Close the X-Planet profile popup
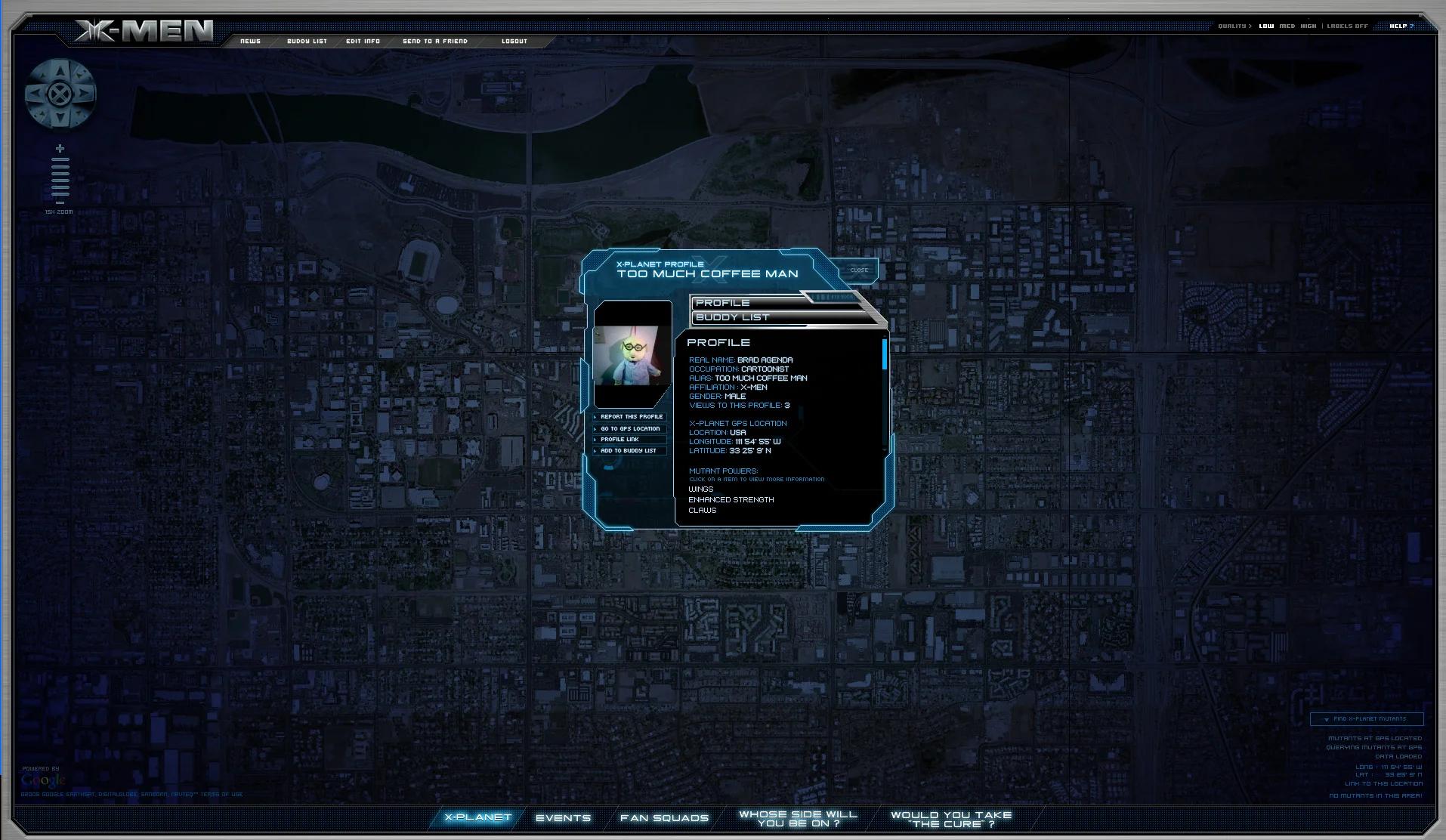This screenshot has height=840, width=1446. click(859, 270)
